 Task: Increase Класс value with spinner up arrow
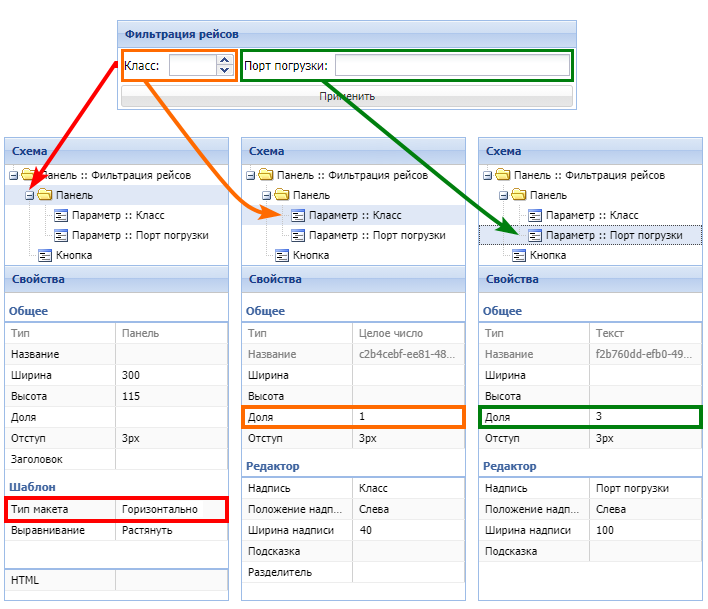coord(224,61)
